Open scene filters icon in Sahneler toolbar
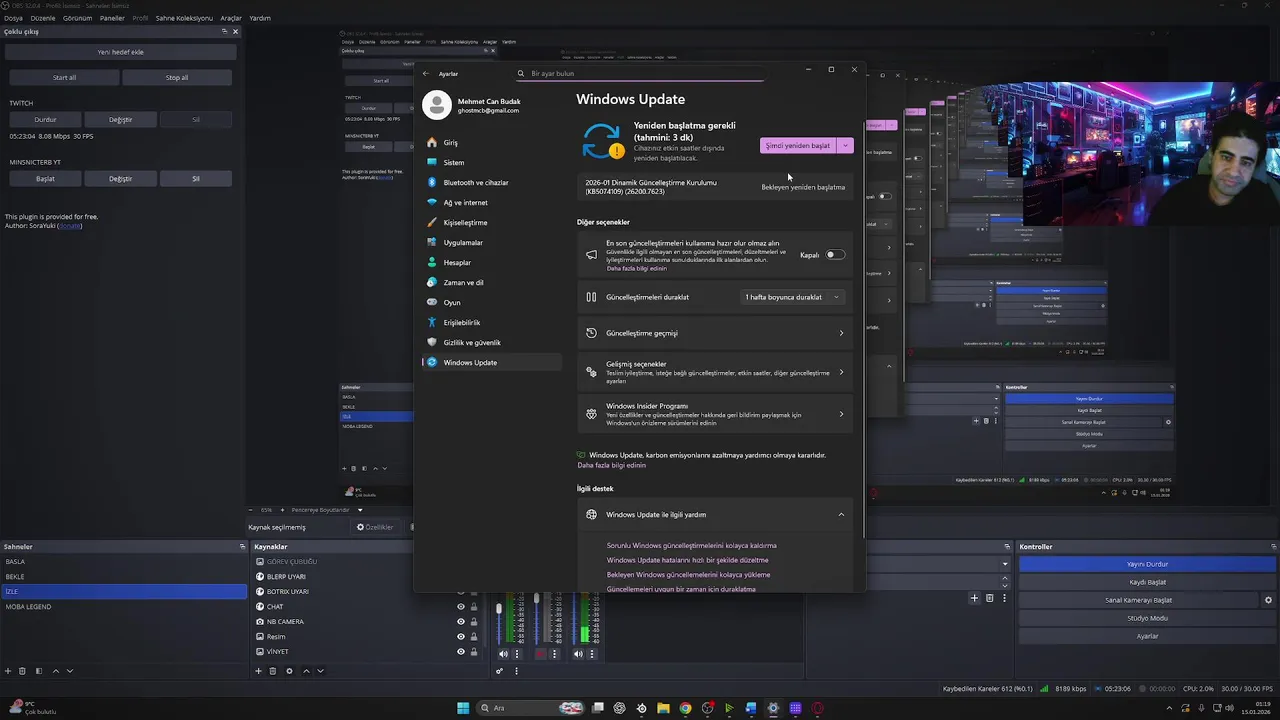 39,671
